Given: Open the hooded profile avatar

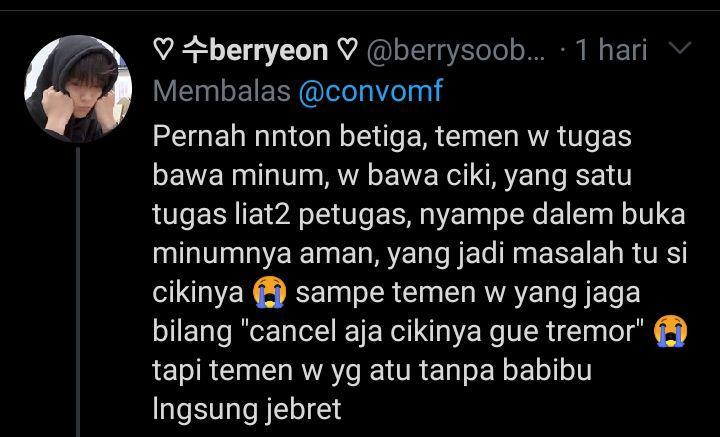Looking at the screenshot, I should tap(78, 89).
